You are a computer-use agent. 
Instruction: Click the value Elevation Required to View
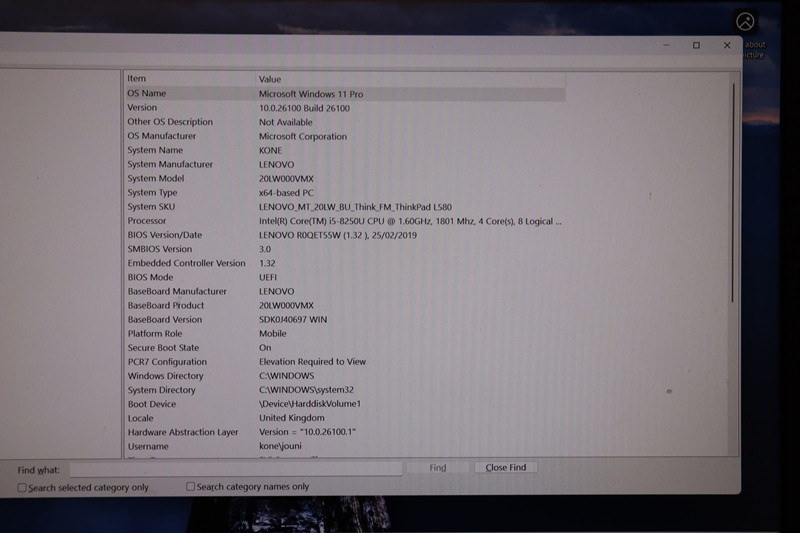(312, 362)
